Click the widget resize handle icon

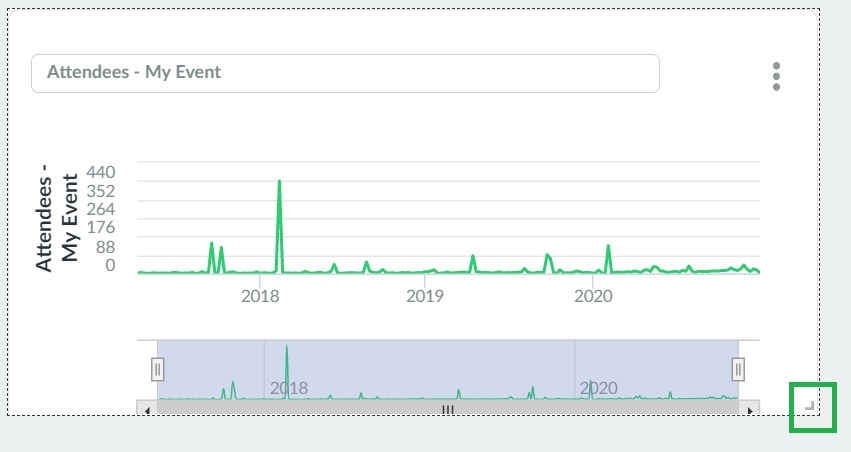coord(809,405)
